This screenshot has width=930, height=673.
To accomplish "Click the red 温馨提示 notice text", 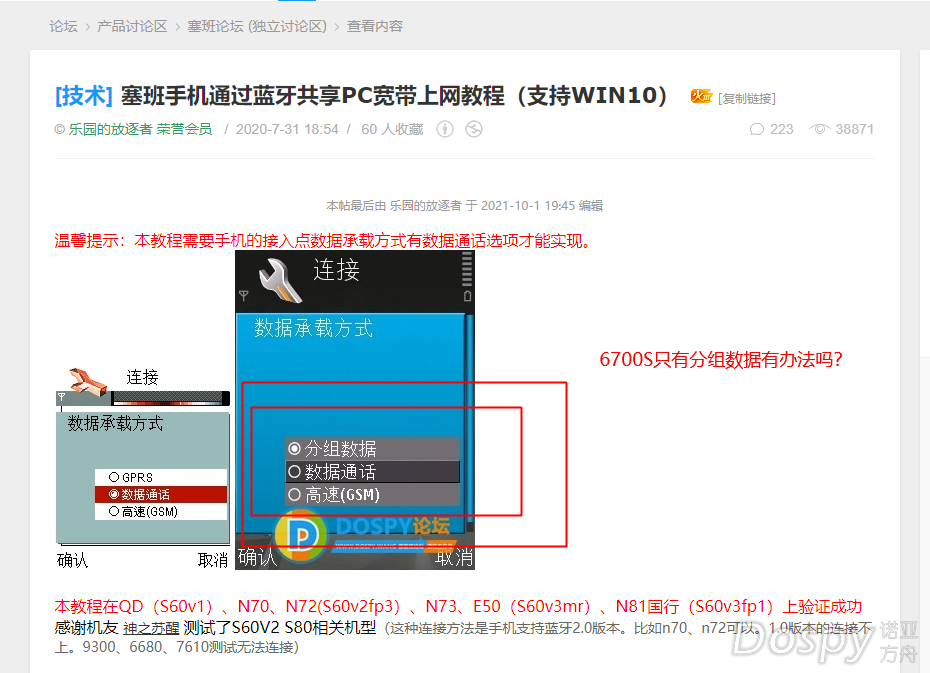I will 324,241.
